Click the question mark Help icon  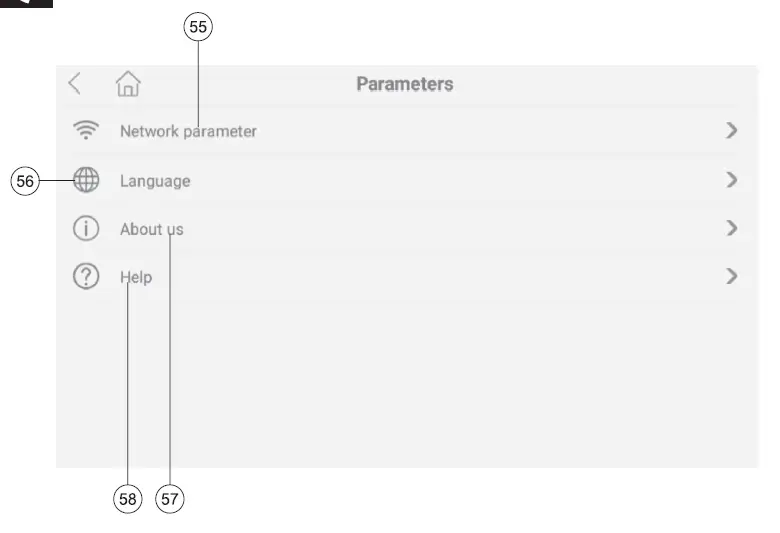87,276
